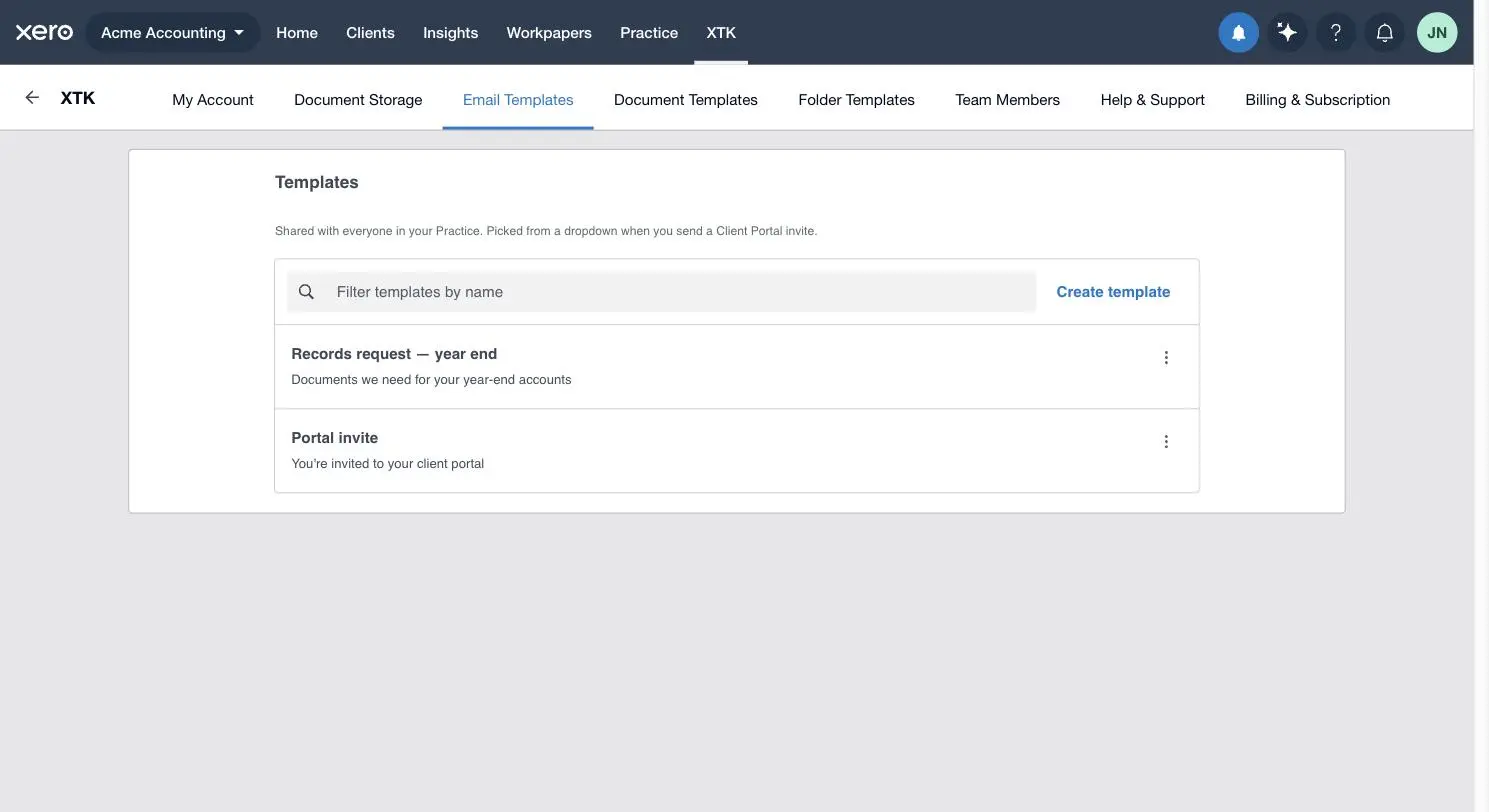Open the outlined bell notifications icon
This screenshot has width=1489, height=812.
pos(1385,32)
